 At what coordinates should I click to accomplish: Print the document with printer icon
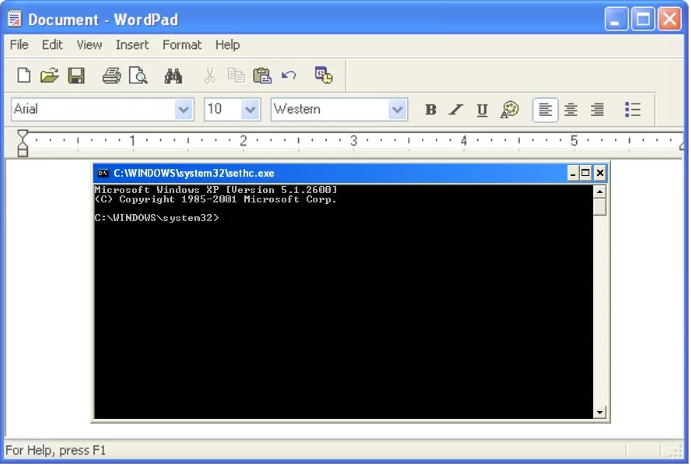pos(111,76)
